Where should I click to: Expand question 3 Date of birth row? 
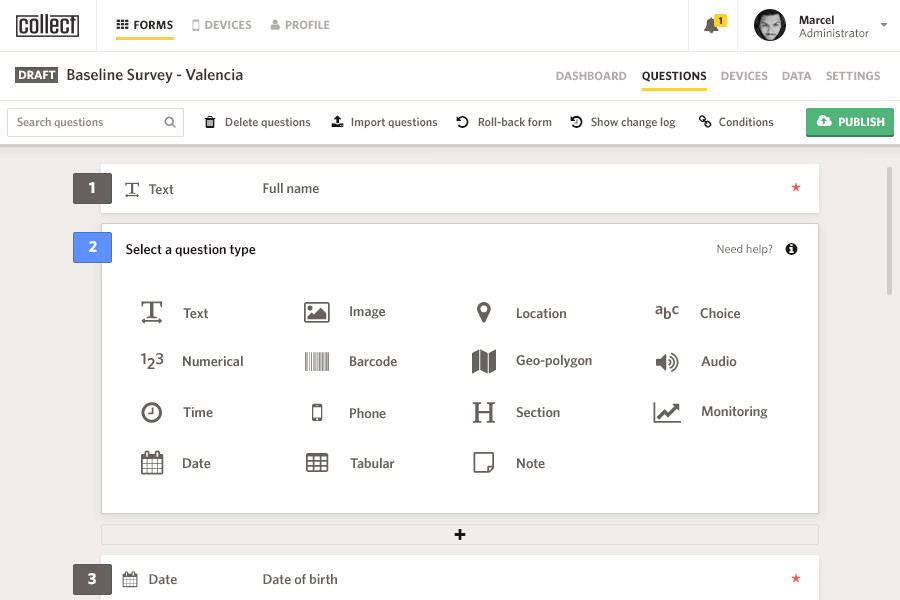[x=460, y=579]
